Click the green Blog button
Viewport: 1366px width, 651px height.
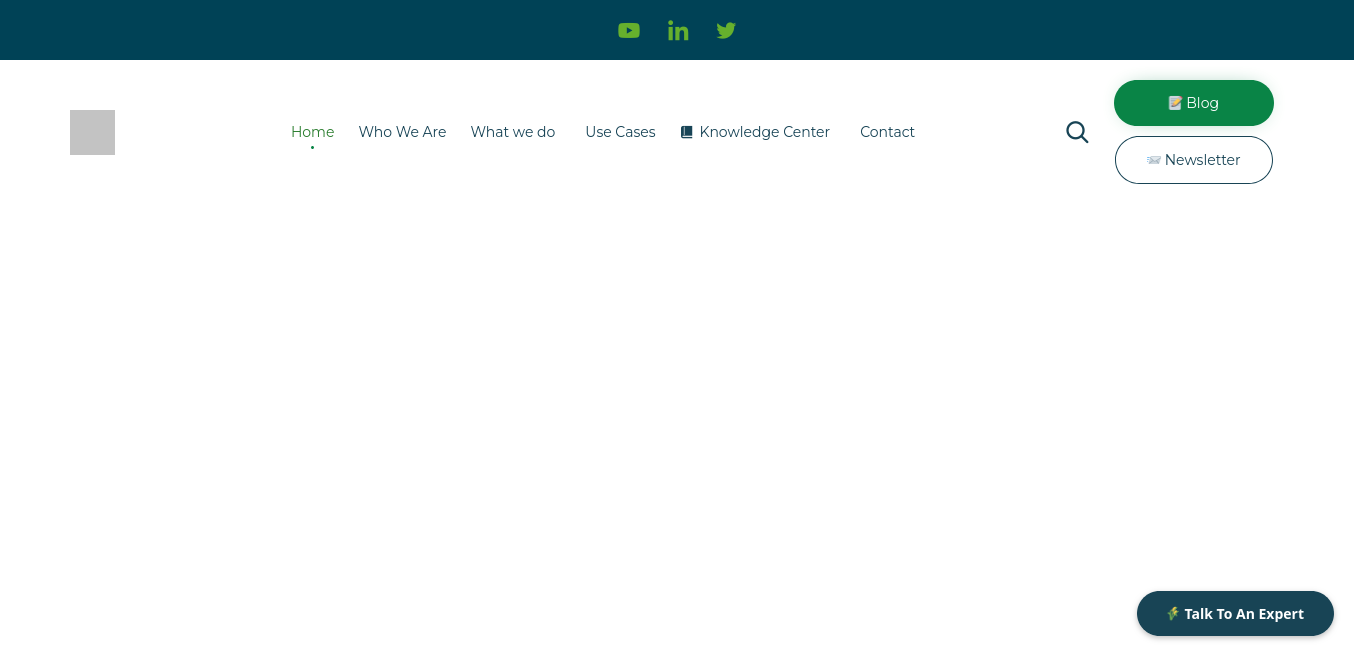pos(1194,103)
